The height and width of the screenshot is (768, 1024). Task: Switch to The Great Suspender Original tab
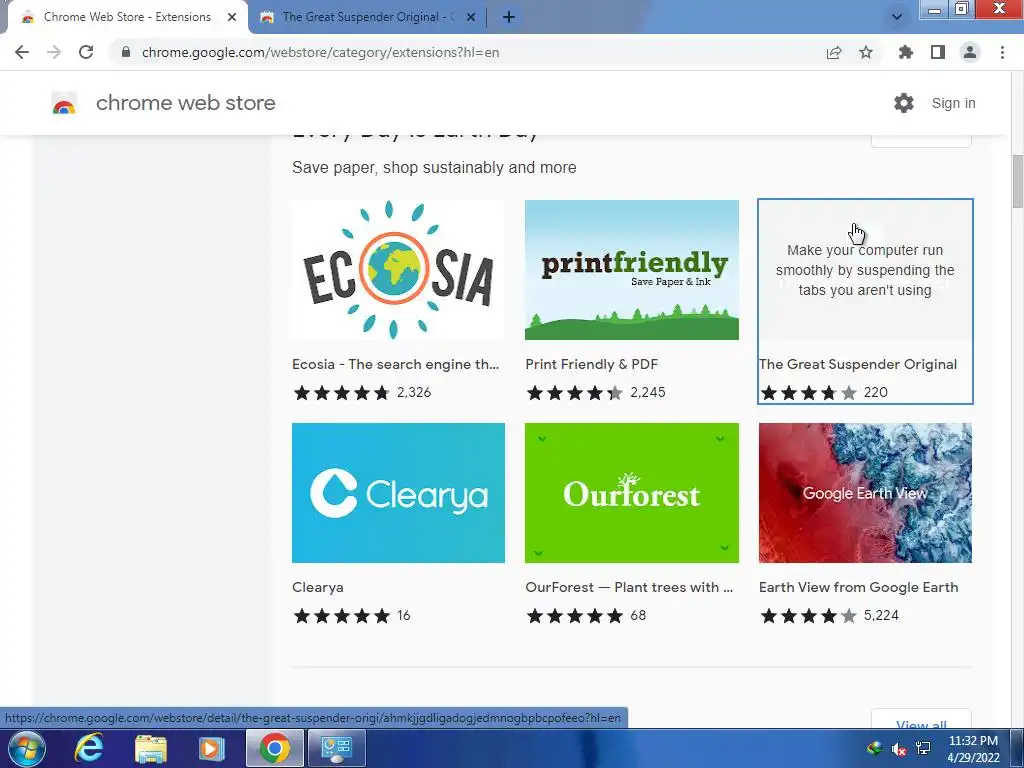pyautogui.click(x=368, y=17)
